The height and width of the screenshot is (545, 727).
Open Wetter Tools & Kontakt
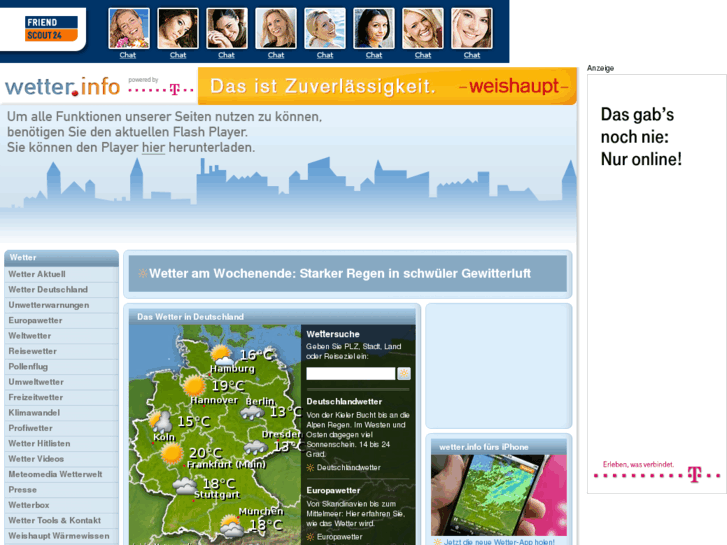[x=61, y=520]
